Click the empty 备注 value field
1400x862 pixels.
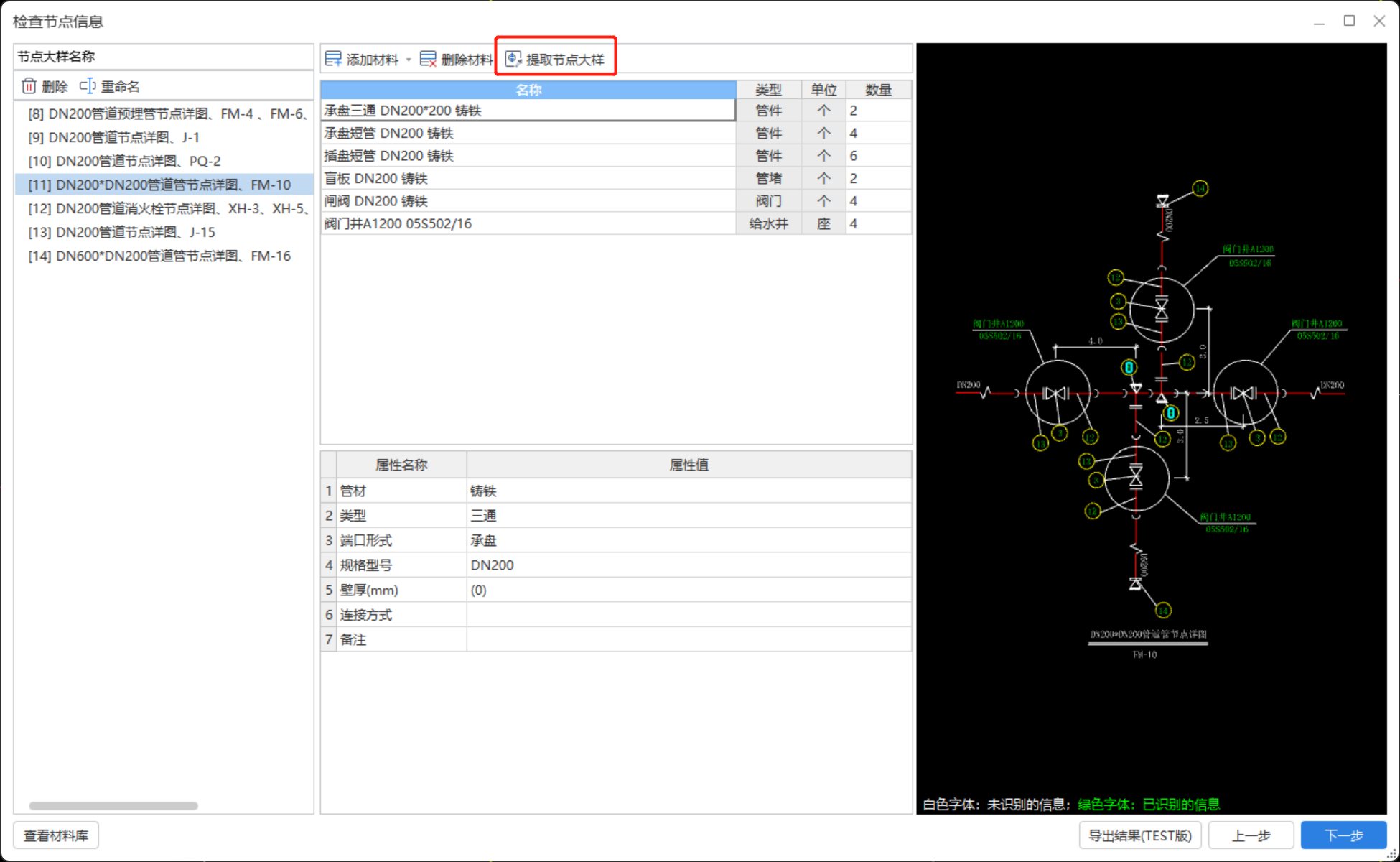click(689, 639)
